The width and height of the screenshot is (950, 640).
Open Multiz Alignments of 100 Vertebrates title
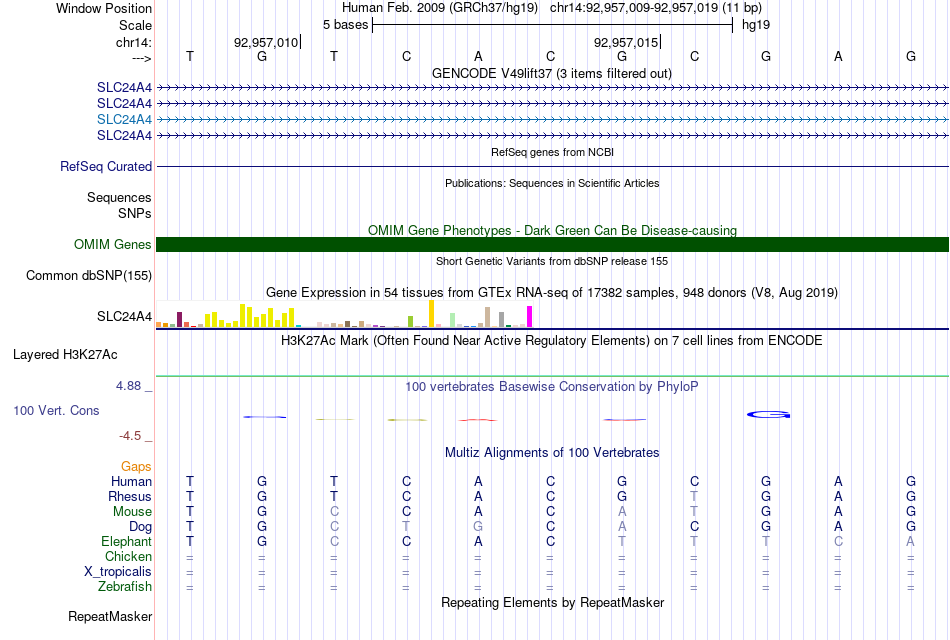[x=552, y=453]
